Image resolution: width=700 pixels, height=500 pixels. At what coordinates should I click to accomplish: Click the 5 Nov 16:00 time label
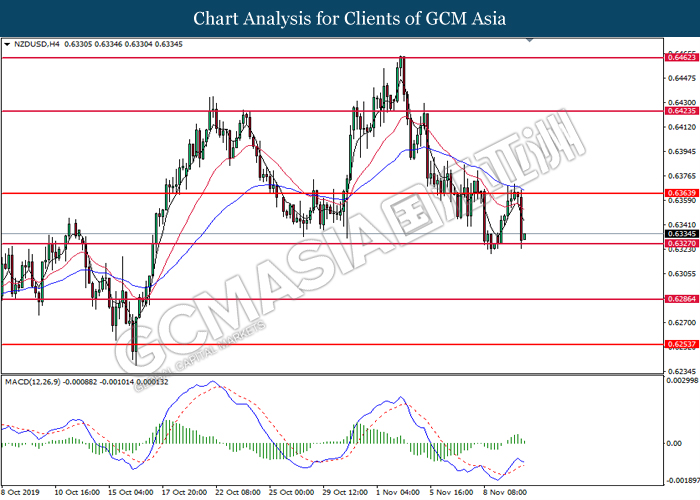coord(451,492)
